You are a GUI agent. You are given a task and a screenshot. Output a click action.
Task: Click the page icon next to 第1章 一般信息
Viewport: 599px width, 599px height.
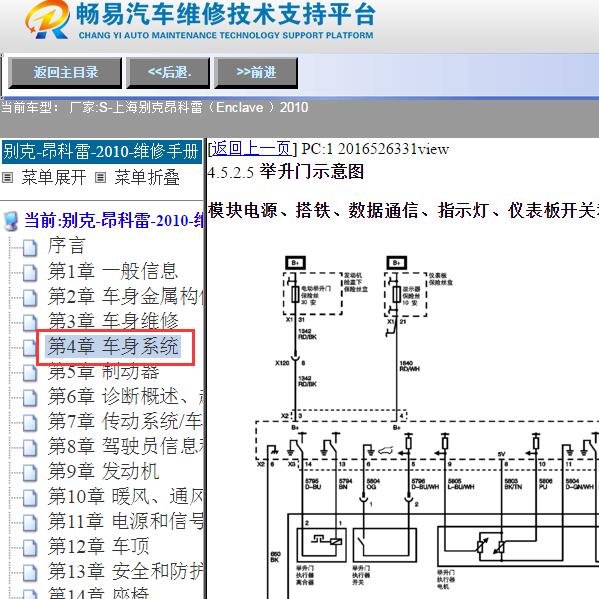[x=30, y=273]
